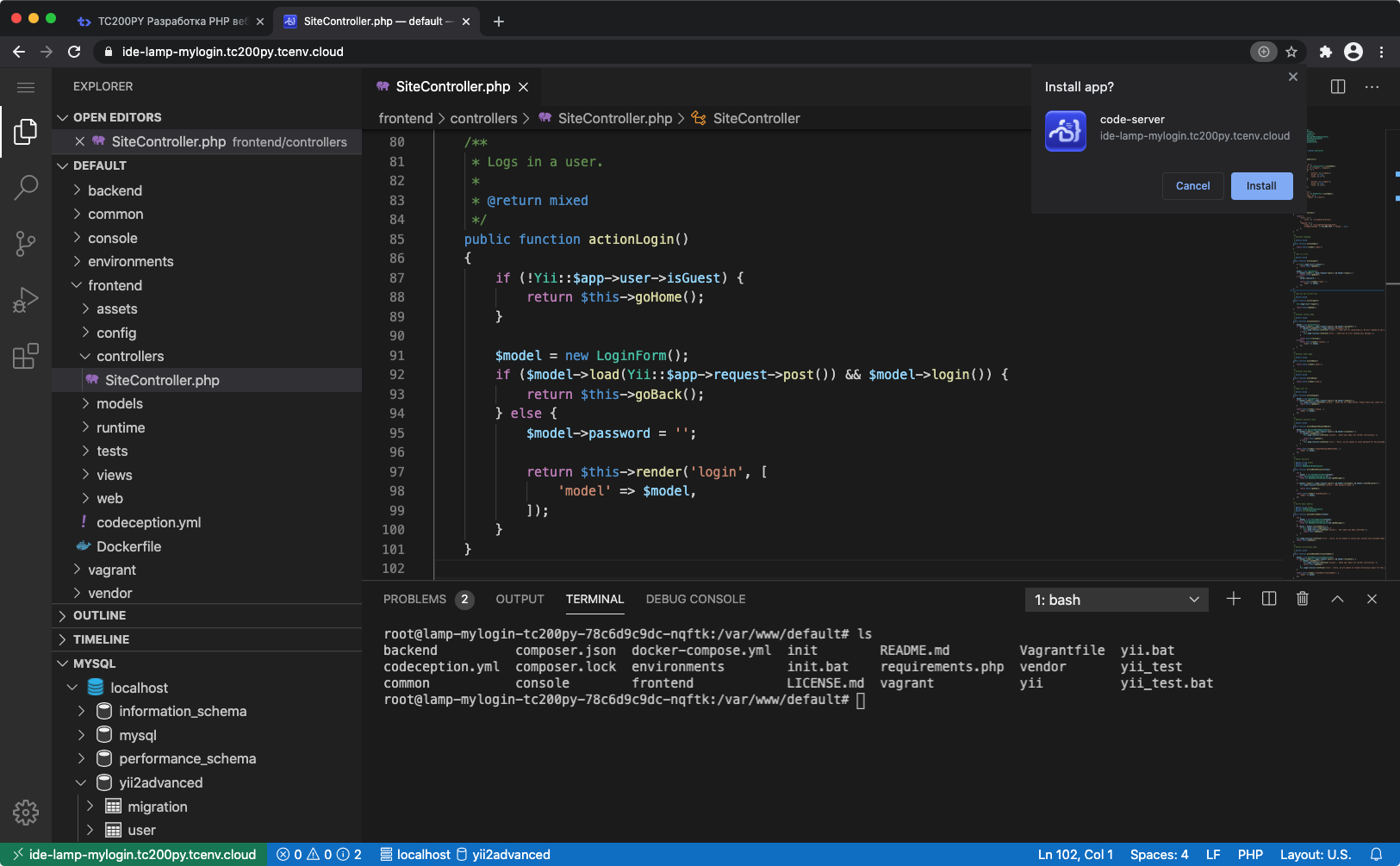This screenshot has height=866, width=1400.
Task: Open the Search view in the activity bar
Action: [26, 187]
